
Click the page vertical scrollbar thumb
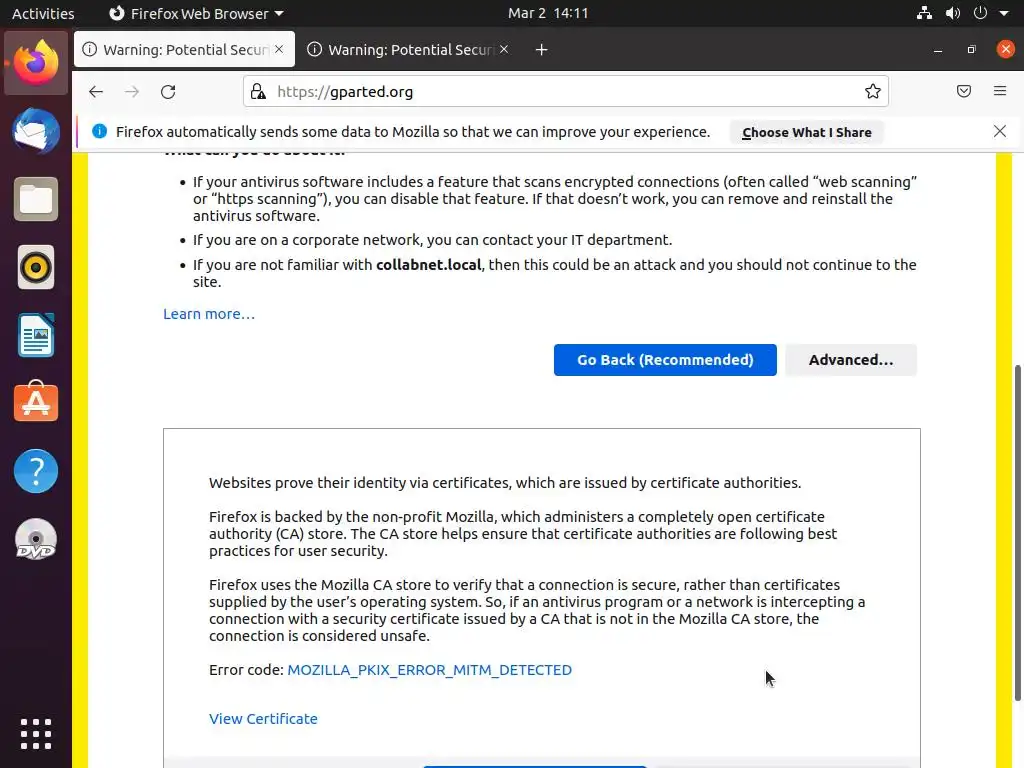1017,532
